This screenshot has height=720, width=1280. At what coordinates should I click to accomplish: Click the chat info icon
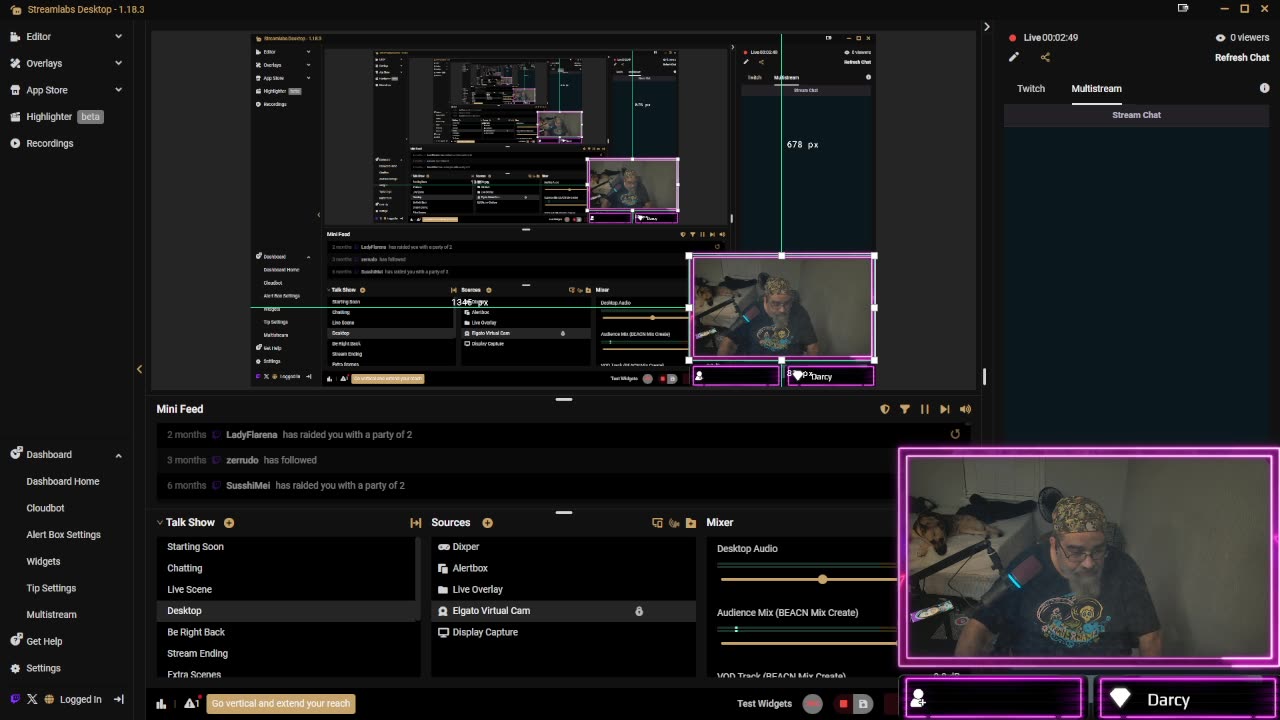pyautogui.click(x=1264, y=88)
